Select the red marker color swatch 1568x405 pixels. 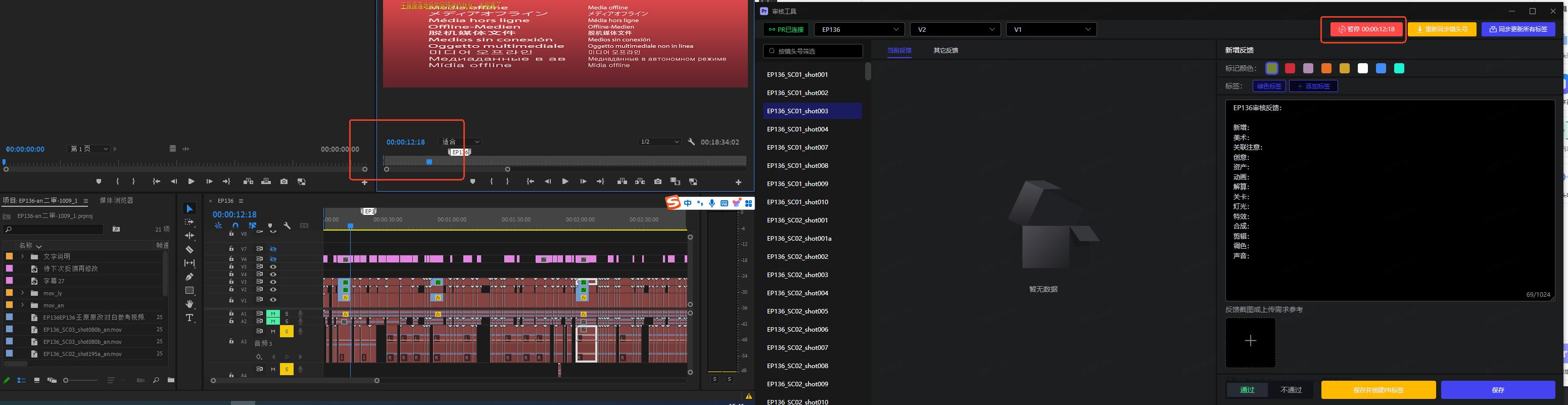(1290, 68)
